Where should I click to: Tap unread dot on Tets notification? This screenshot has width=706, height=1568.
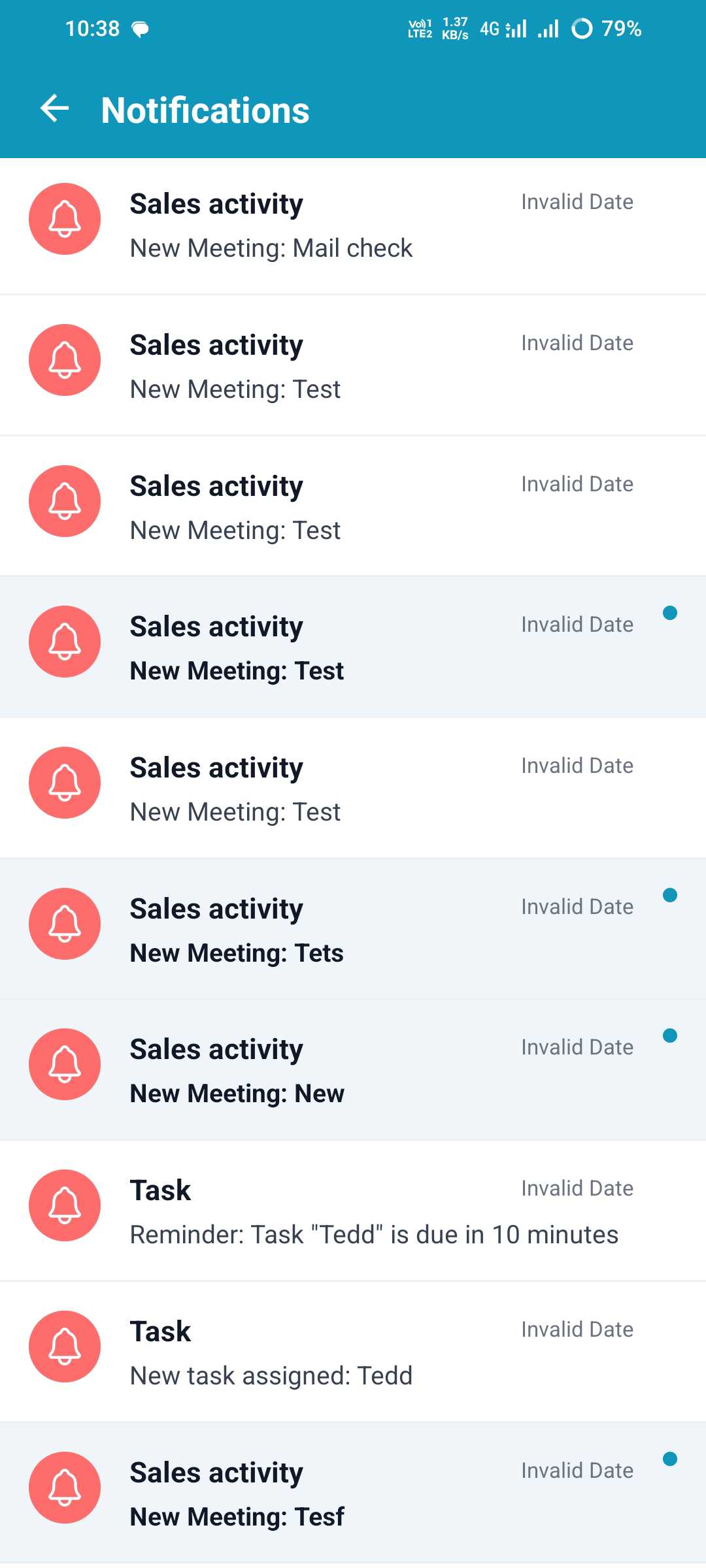669,895
